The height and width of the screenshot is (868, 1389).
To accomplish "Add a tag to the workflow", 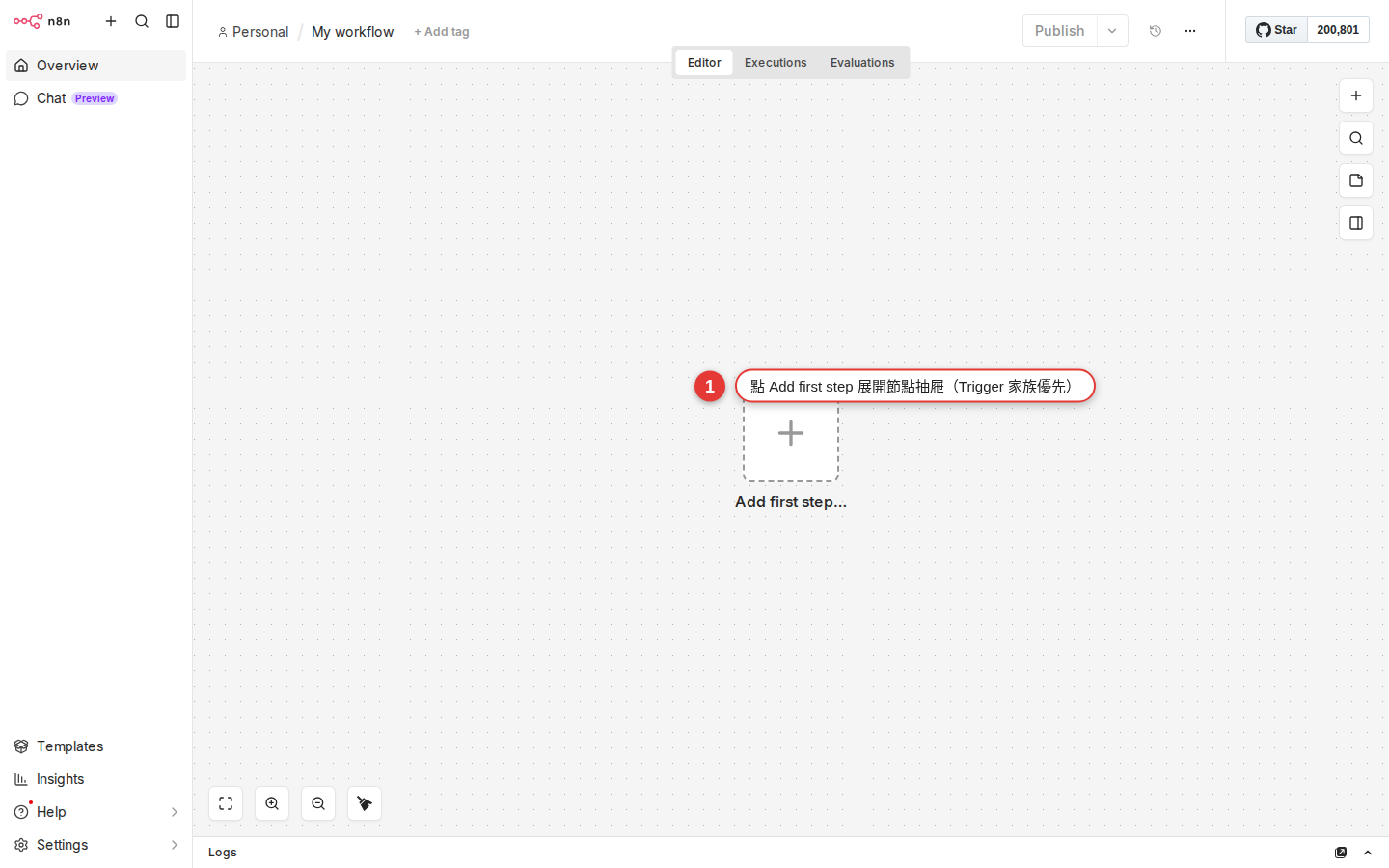I will [442, 32].
